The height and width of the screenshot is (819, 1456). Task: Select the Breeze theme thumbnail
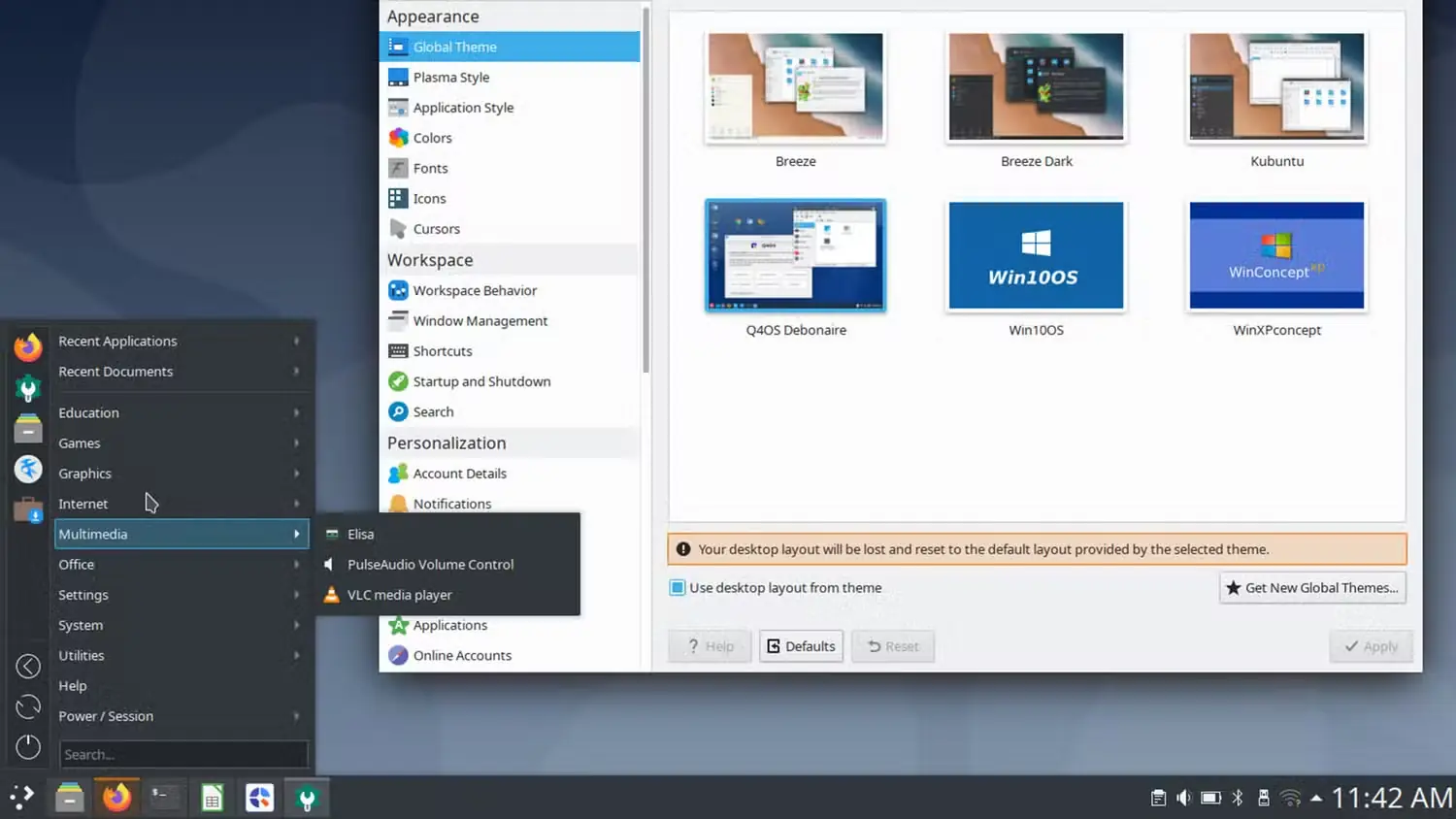tap(796, 87)
